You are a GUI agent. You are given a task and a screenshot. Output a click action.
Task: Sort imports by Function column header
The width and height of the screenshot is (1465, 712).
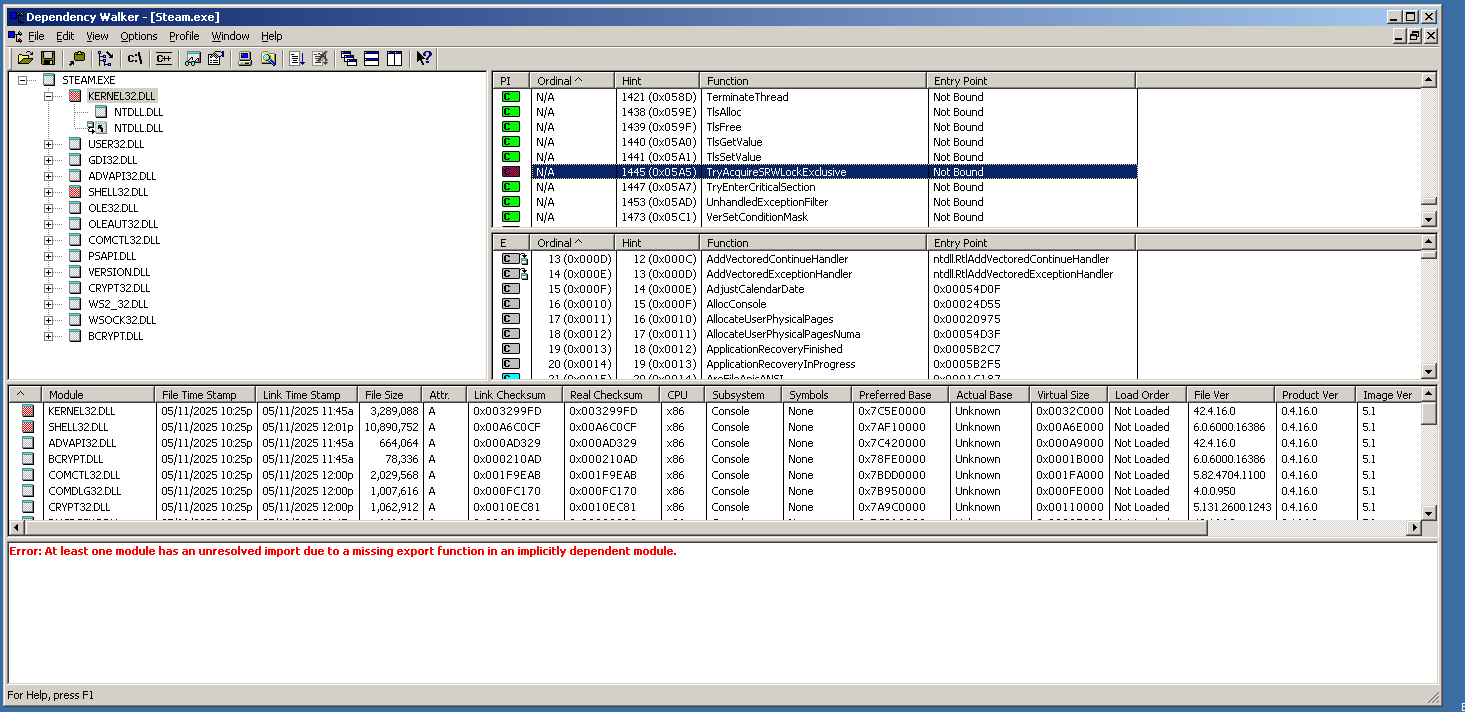coord(813,80)
